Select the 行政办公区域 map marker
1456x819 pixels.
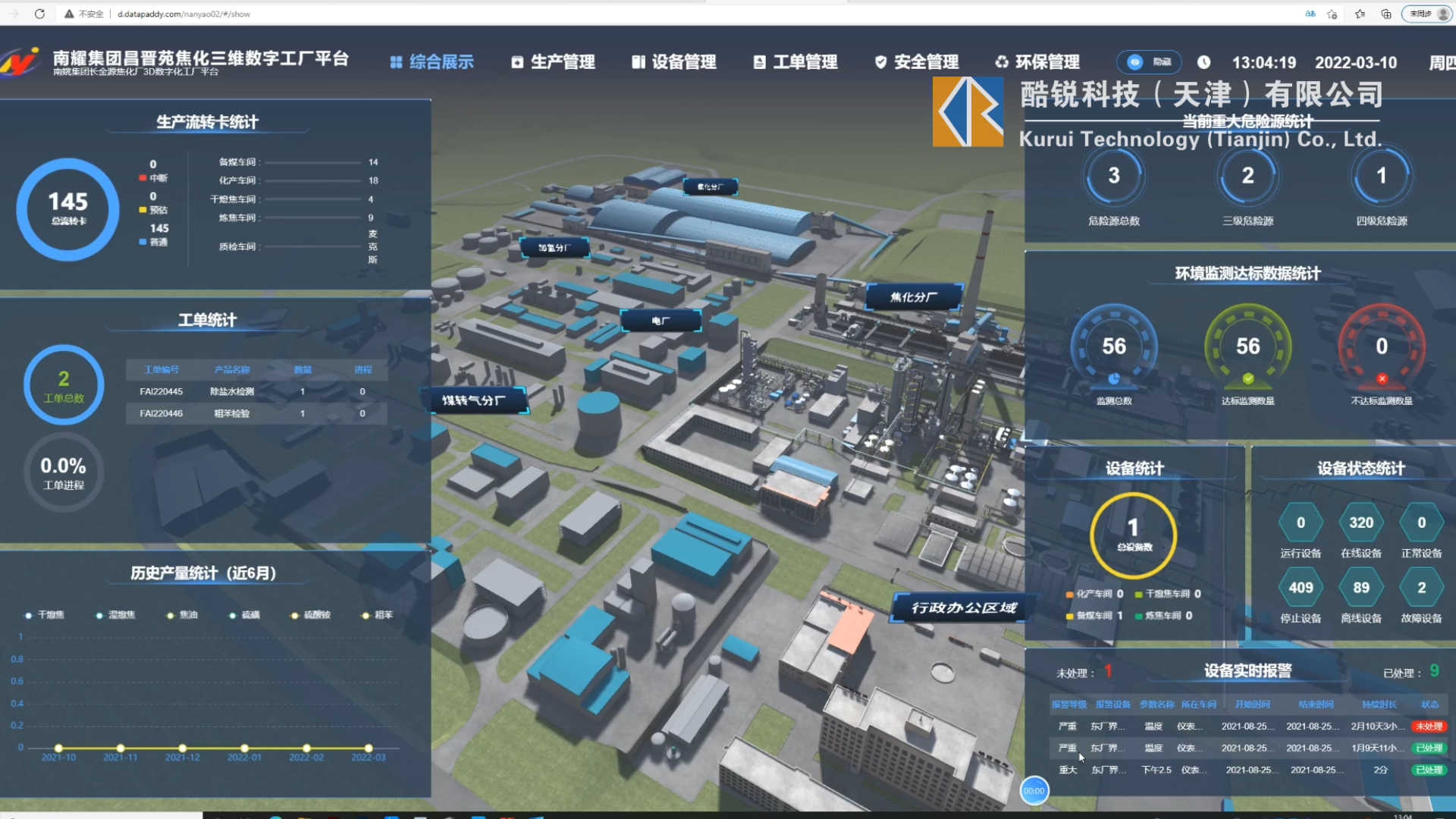click(963, 607)
